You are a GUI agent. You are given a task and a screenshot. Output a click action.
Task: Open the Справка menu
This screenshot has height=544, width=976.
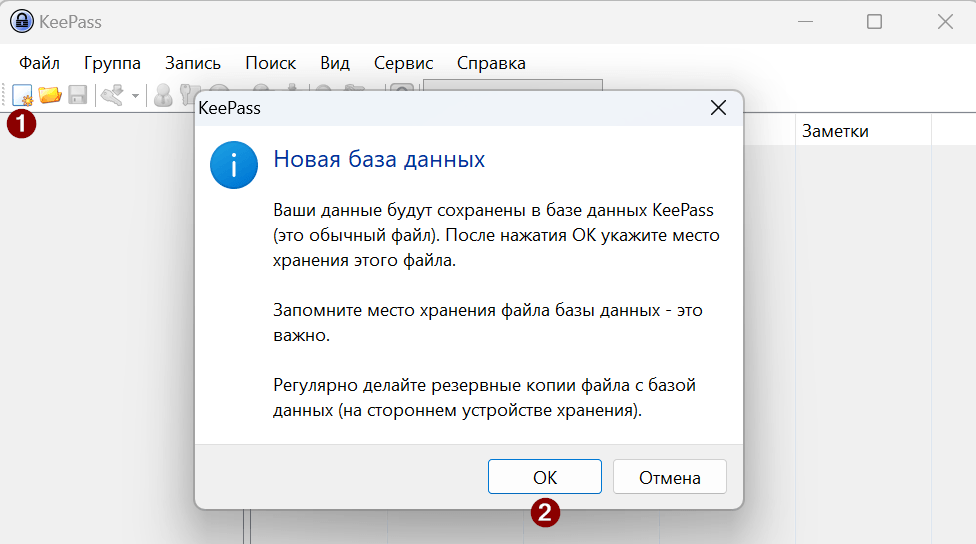(x=491, y=63)
